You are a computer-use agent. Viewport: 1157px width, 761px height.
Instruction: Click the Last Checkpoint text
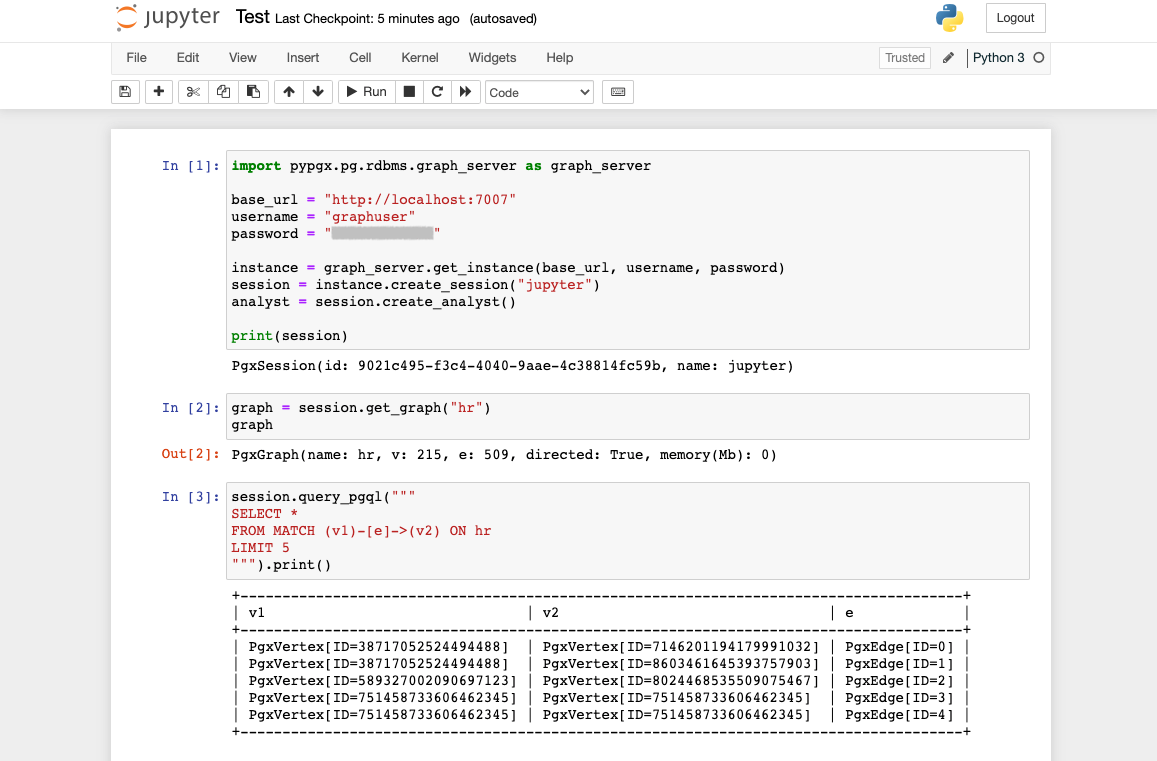point(367,18)
